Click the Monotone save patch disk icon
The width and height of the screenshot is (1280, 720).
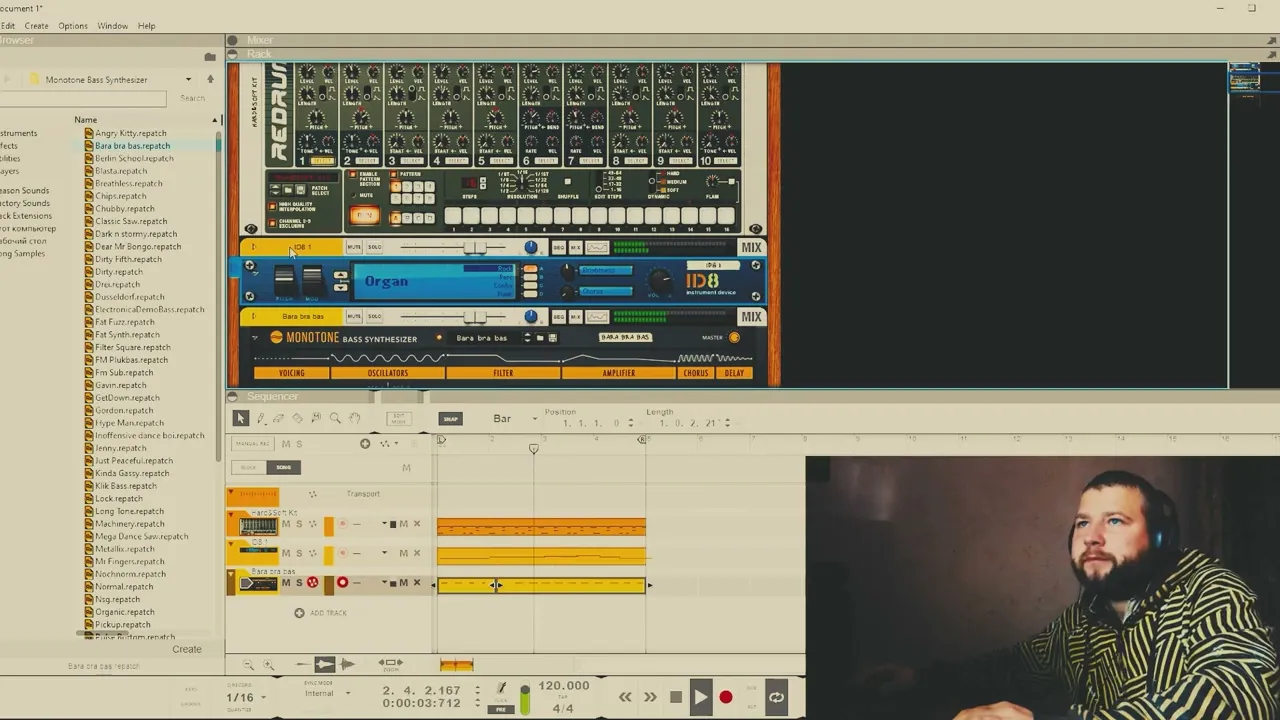552,338
